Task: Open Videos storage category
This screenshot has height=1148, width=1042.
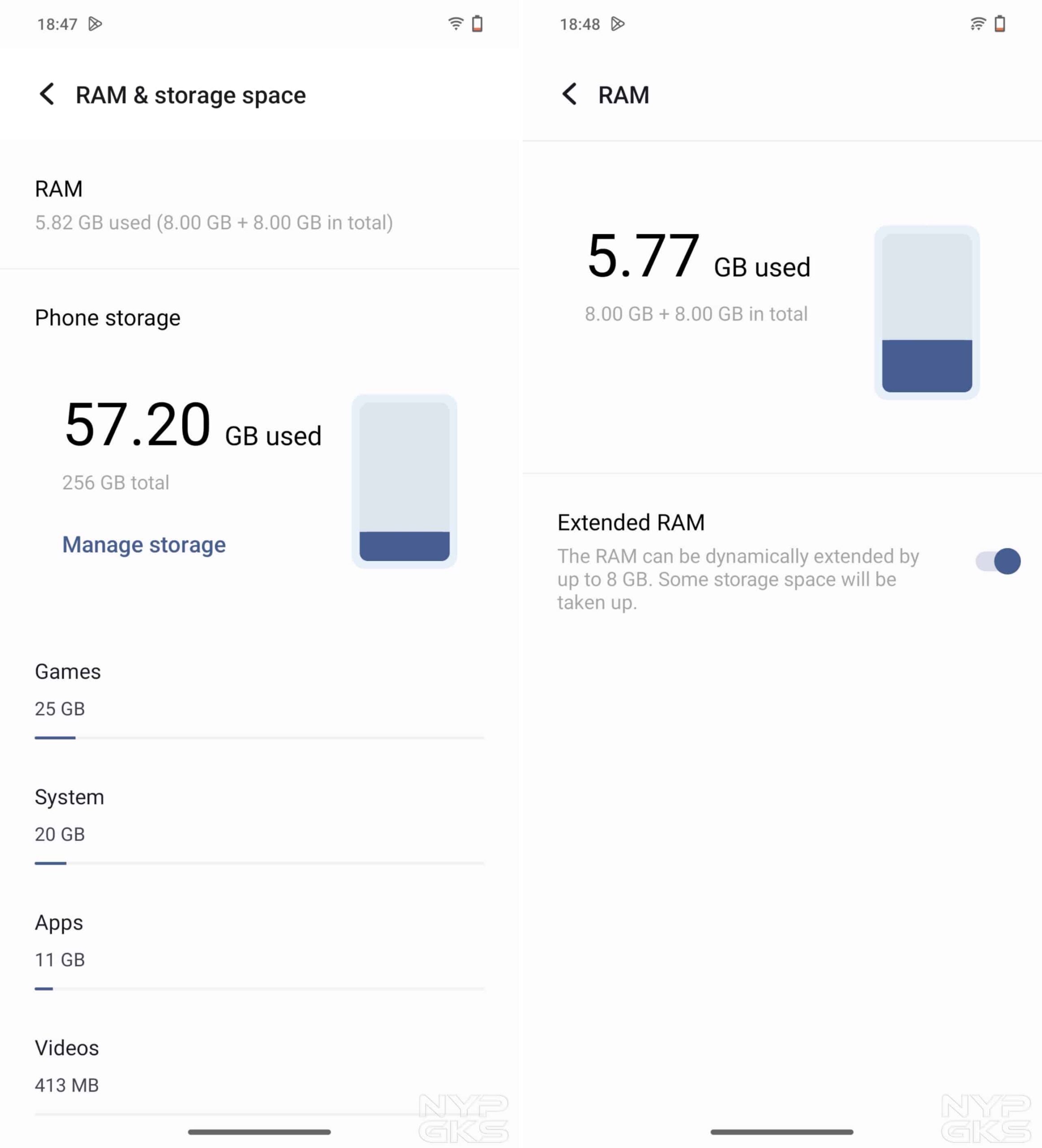Action: tap(67, 1065)
